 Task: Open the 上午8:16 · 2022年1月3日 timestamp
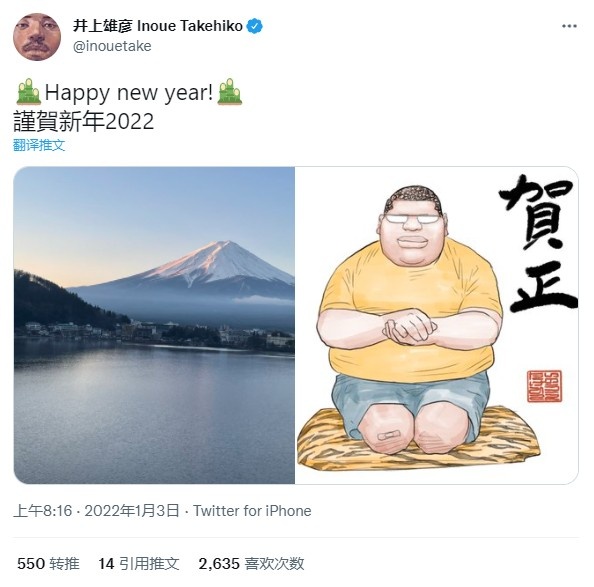(x=96, y=511)
